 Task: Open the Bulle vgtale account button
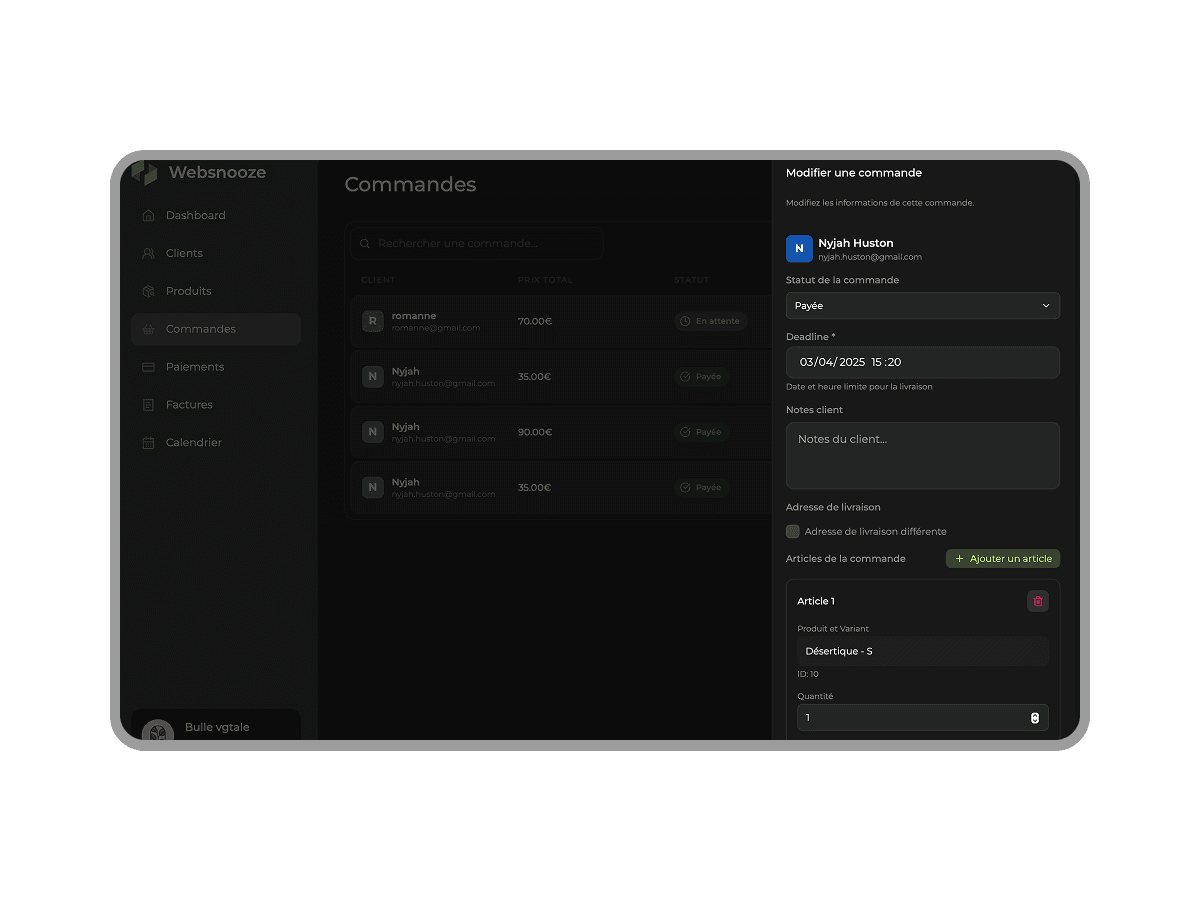tap(215, 727)
